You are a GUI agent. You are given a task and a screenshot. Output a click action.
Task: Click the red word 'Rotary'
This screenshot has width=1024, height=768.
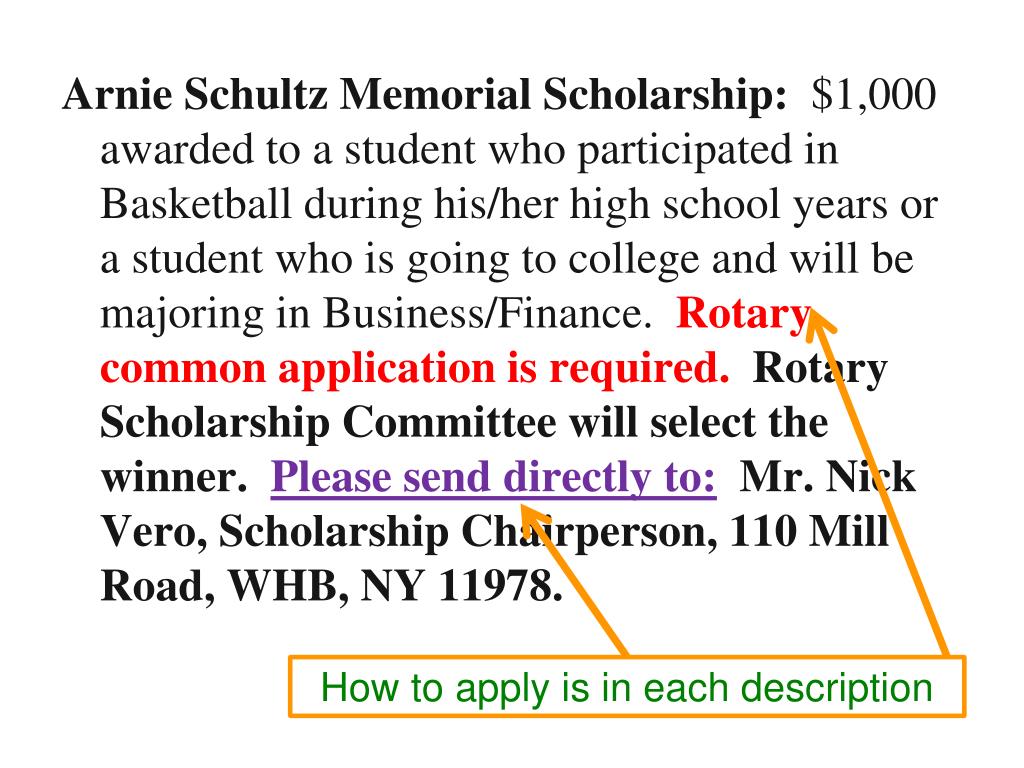[743, 315]
